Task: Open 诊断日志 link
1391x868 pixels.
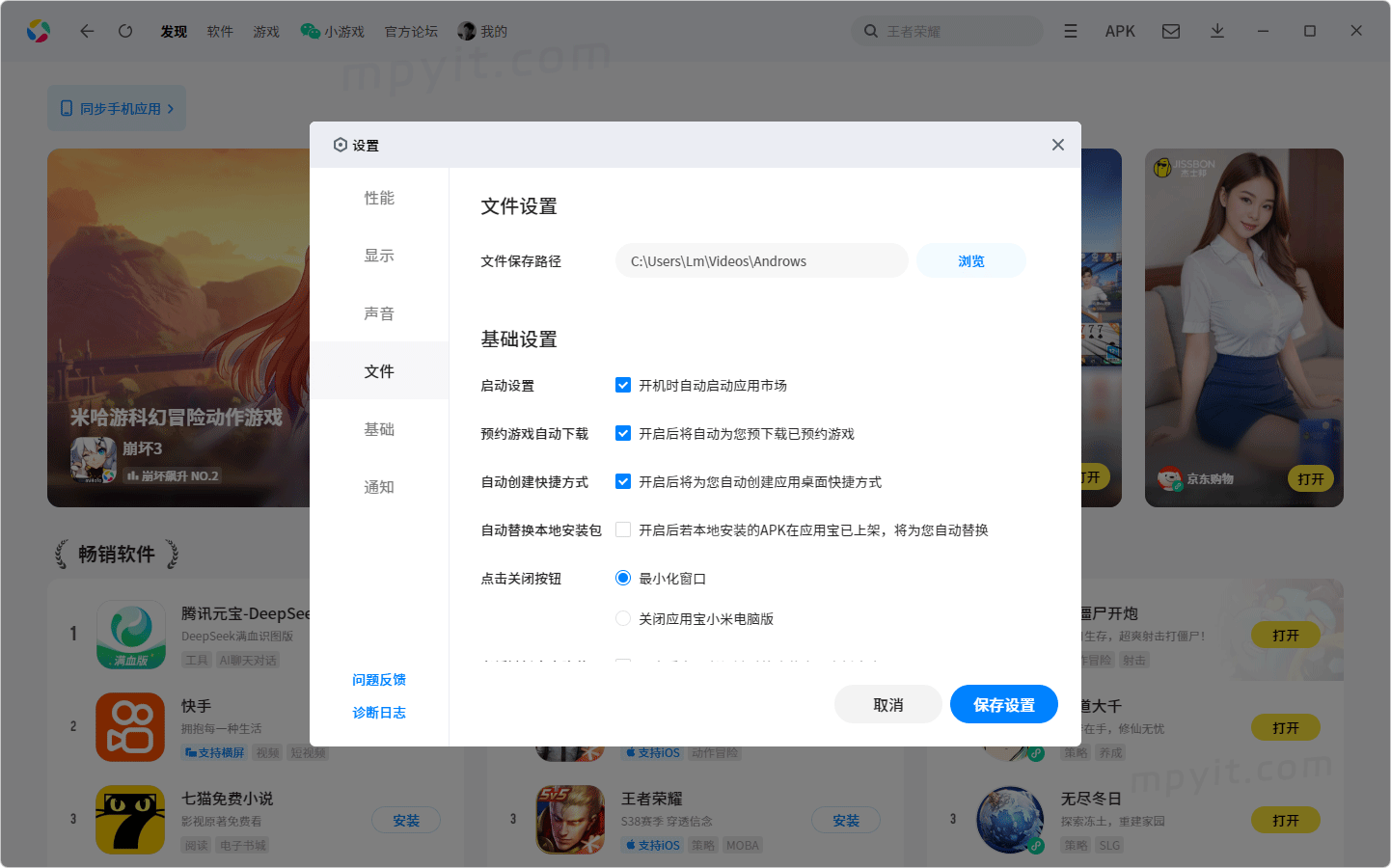Action: point(379,713)
